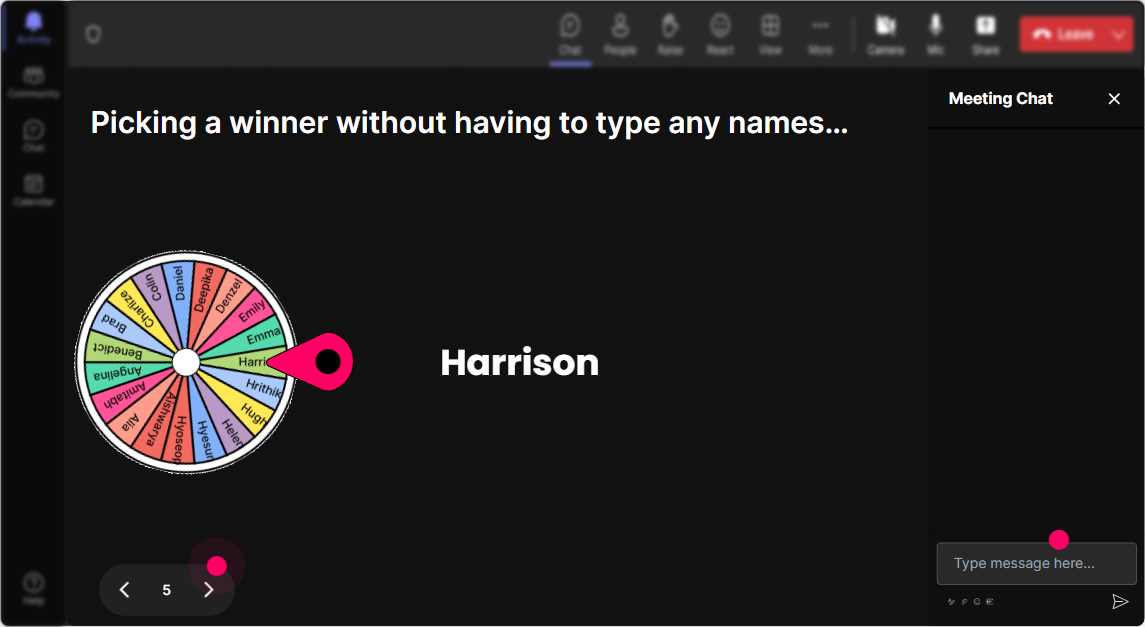Open the More options menu
The width and height of the screenshot is (1145, 627).
(x=820, y=34)
